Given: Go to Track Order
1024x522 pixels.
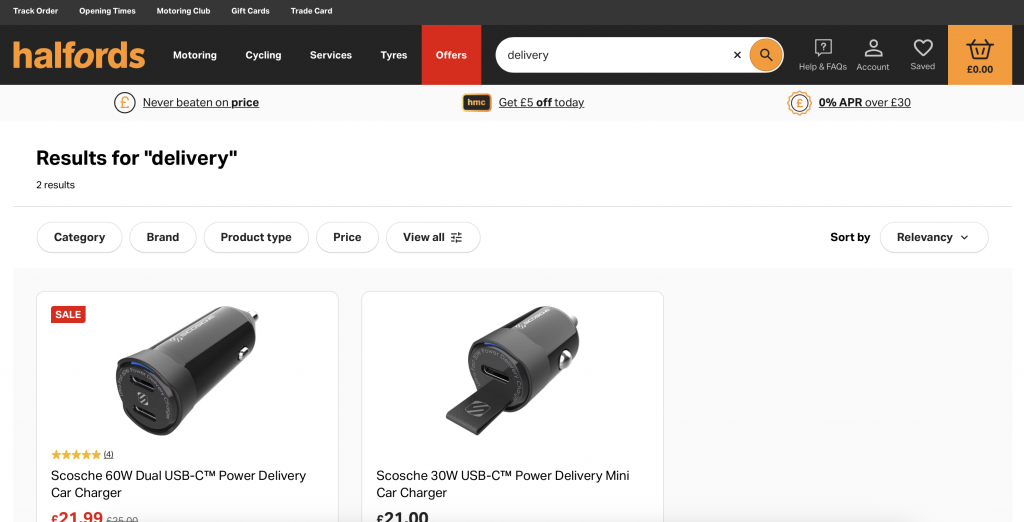Looking at the screenshot, I should [35, 11].
